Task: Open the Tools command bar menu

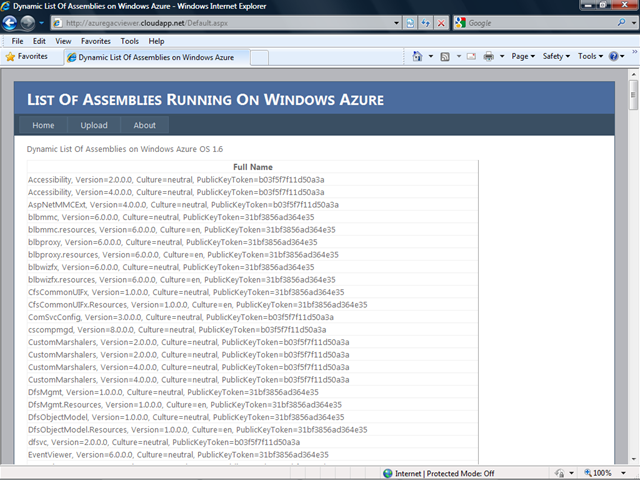Action: [590, 56]
